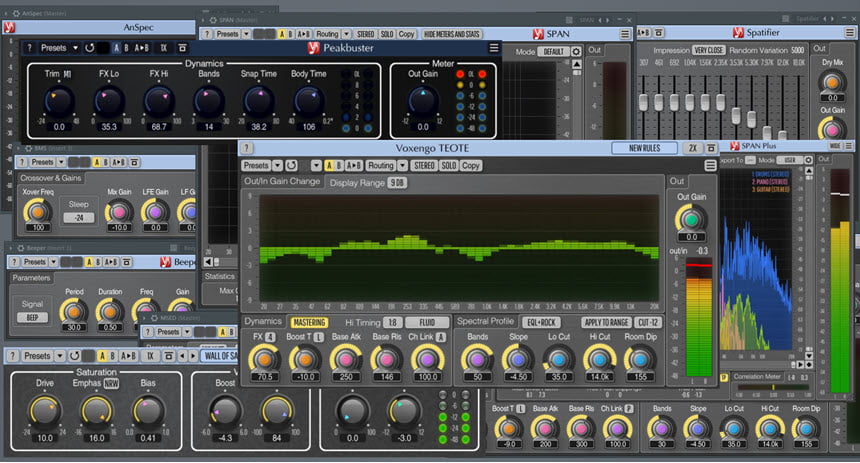Image resolution: width=860 pixels, height=463 pixels.
Task: Select slot B in TEOTE
Action: click(x=339, y=165)
